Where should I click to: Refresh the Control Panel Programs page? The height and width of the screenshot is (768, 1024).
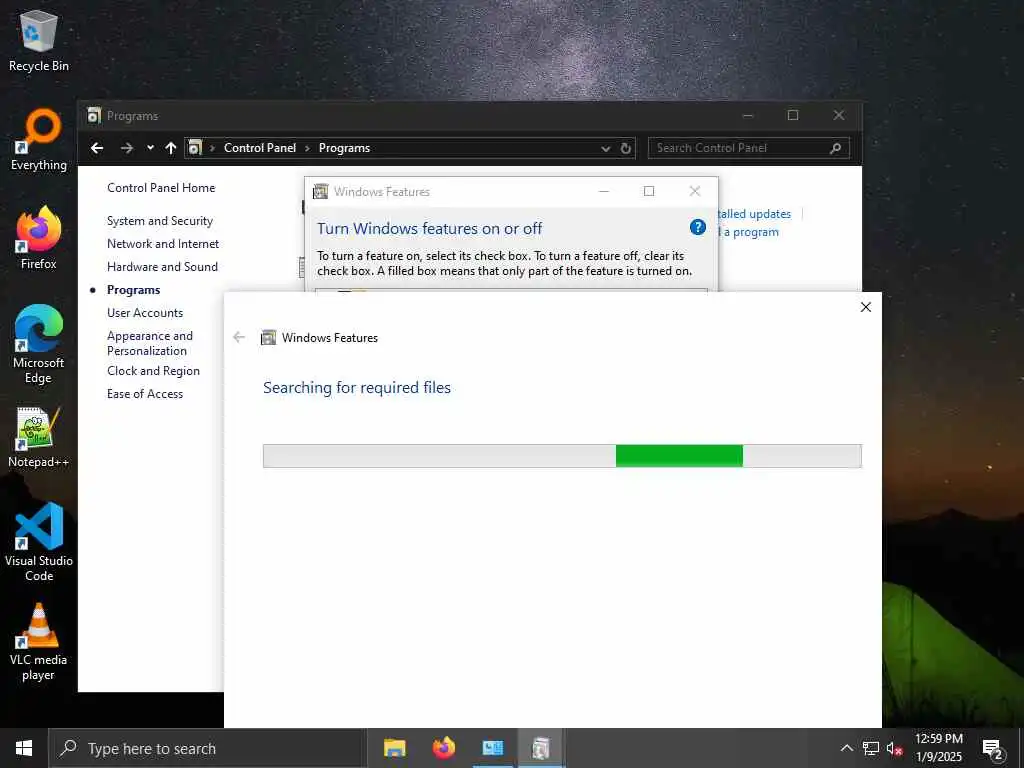(626, 148)
